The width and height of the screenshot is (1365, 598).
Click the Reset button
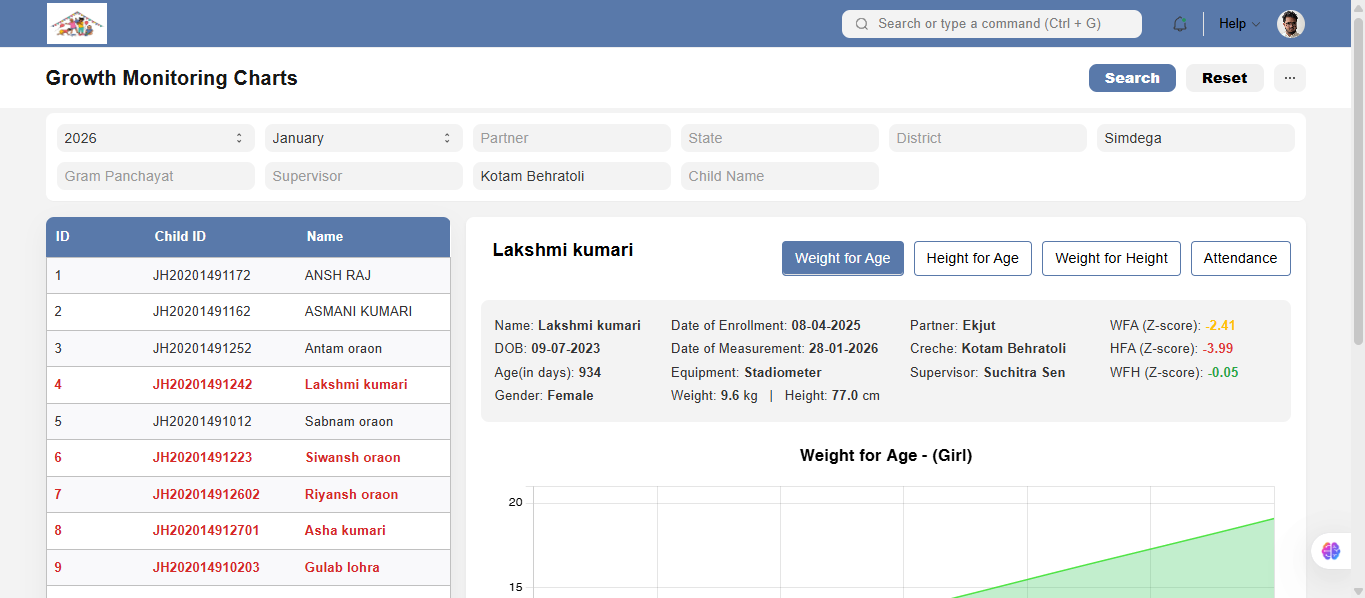[1225, 78]
